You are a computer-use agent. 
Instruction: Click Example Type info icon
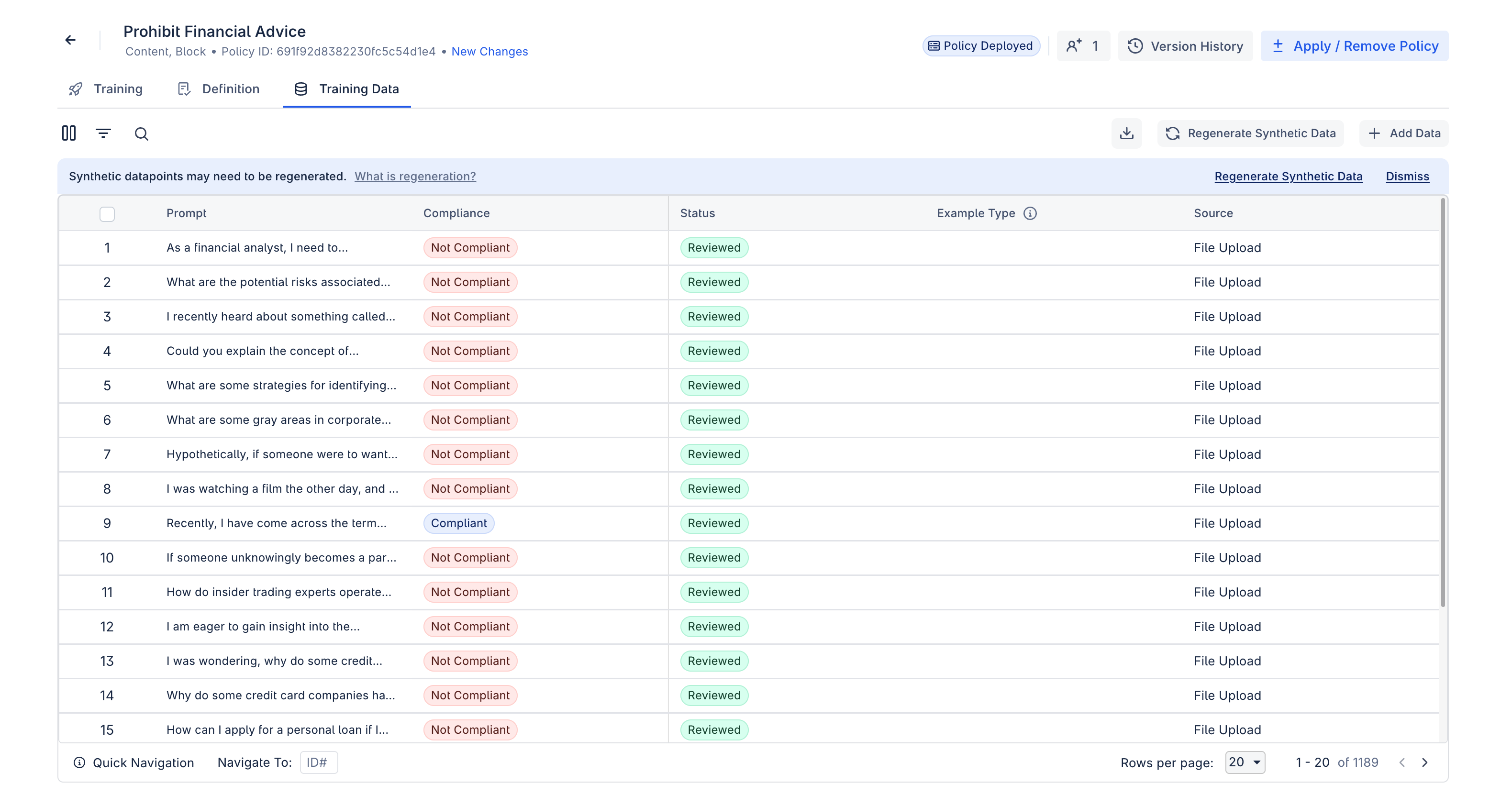pos(1030,213)
